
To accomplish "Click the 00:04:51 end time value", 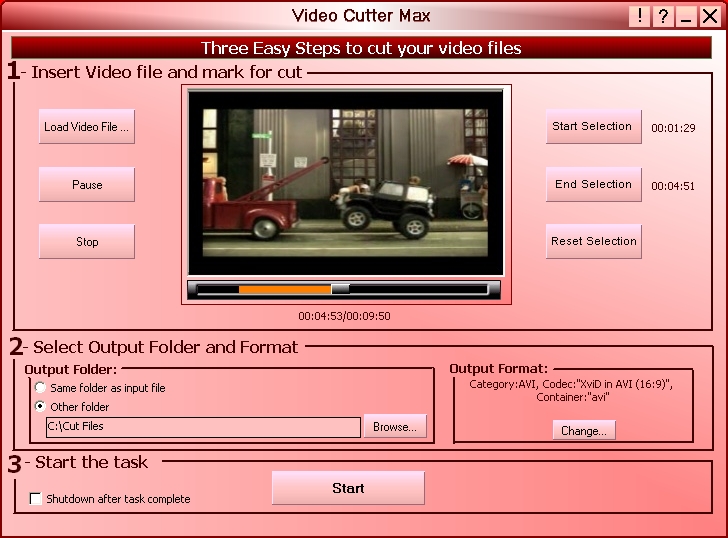I will [673, 186].
